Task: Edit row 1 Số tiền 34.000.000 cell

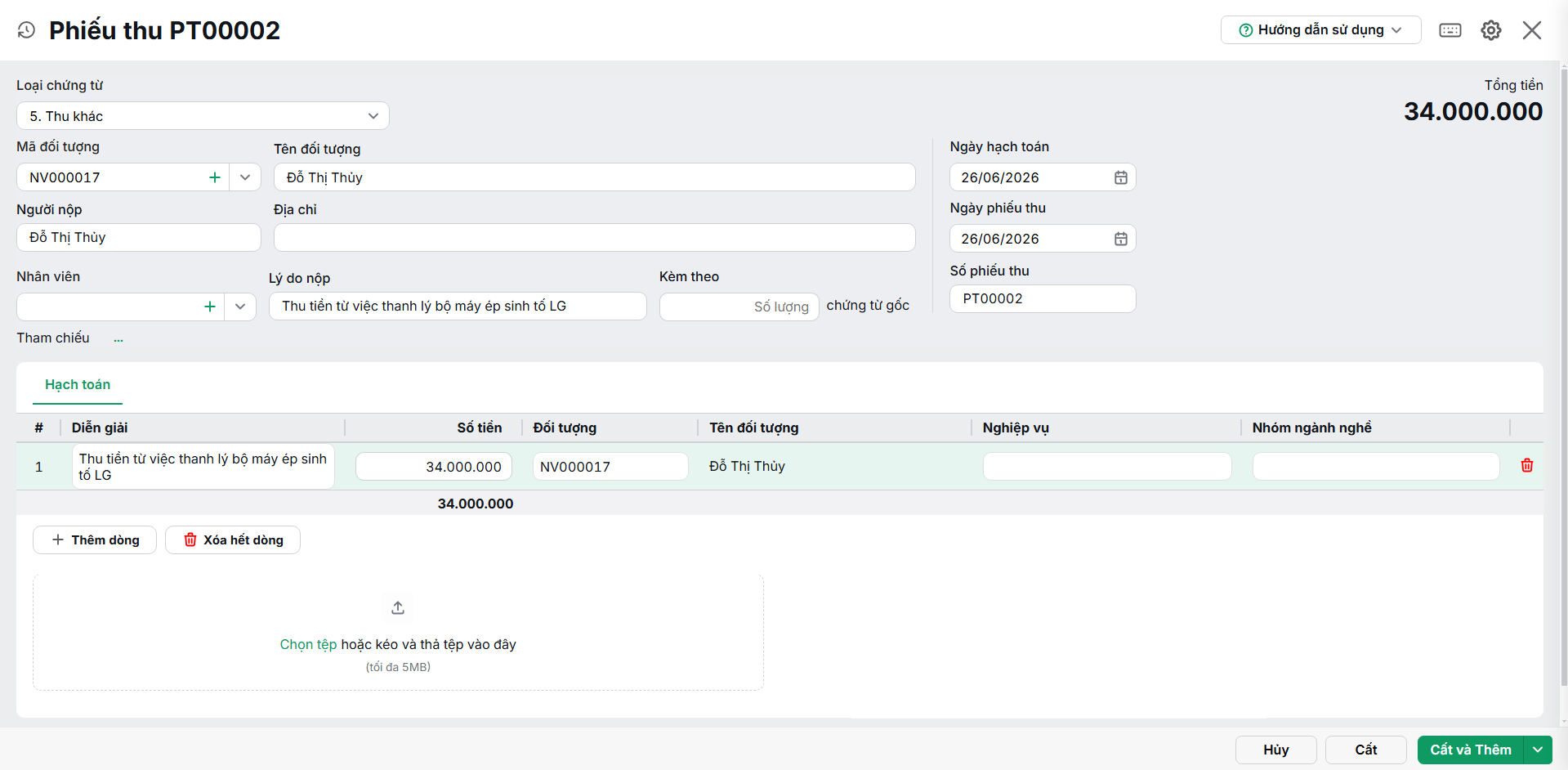Action: [x=434, y=467]
